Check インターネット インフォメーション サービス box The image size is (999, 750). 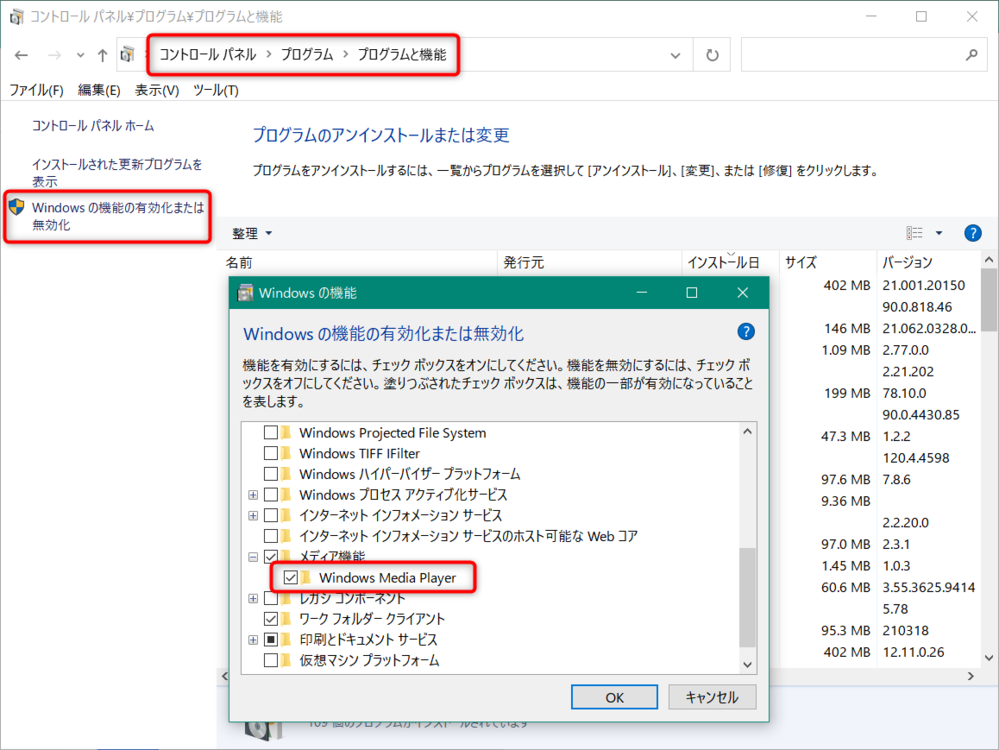coord(271,515)
